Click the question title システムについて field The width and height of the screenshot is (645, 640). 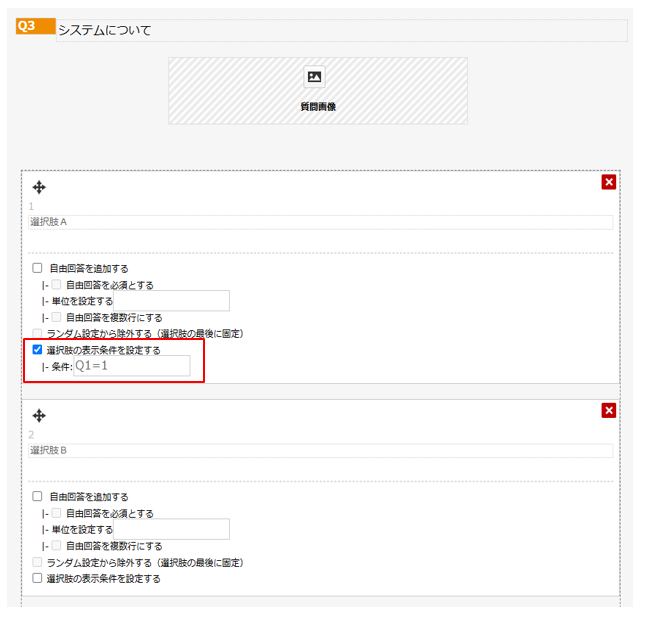pyautogui.click(x=342, y=30)
